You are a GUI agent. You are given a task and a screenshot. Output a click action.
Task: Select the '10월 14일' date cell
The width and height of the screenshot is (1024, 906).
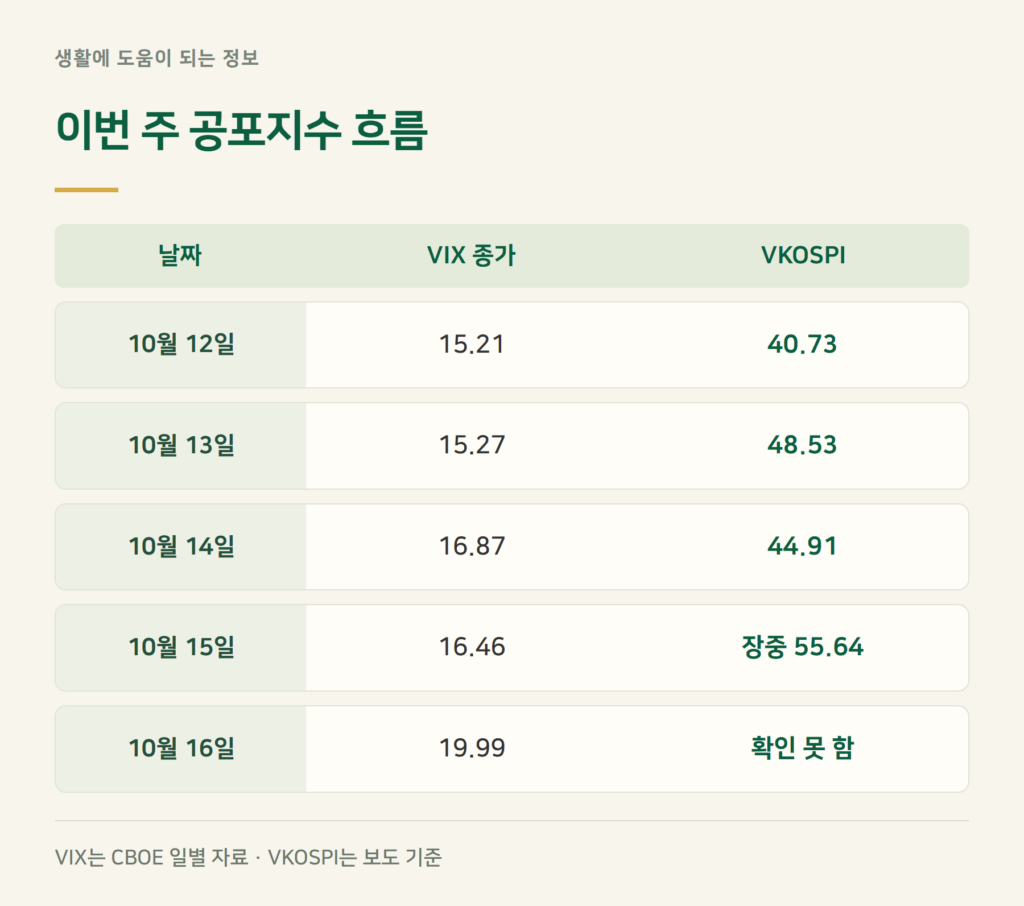point(181,547)
